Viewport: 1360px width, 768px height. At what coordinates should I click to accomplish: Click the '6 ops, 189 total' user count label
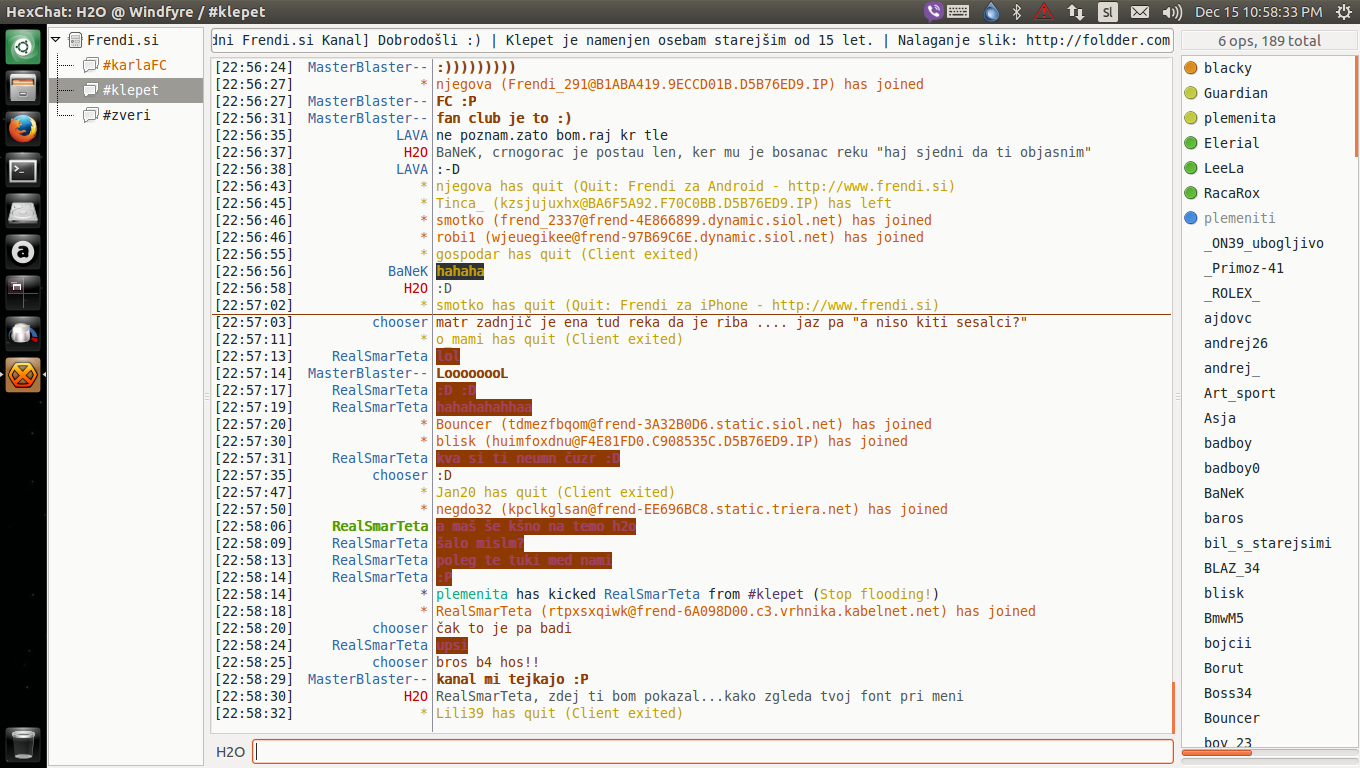(x=1269, y=41)
